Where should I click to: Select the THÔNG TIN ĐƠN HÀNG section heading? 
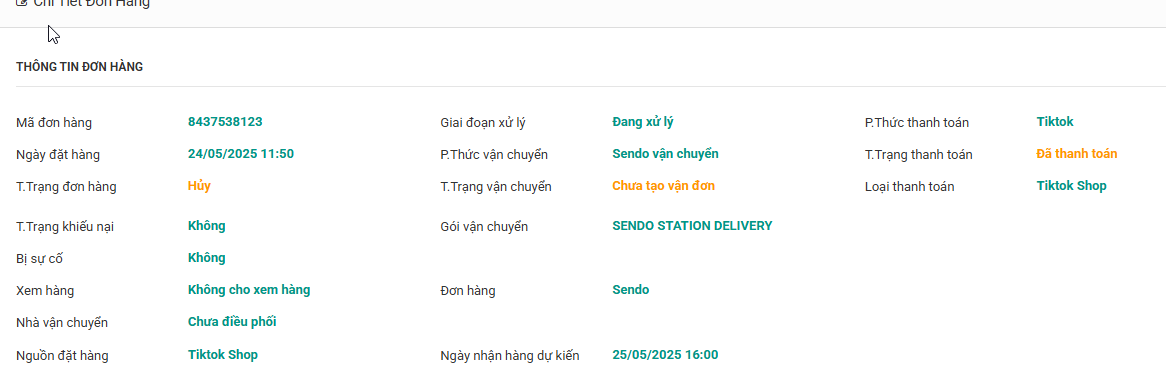point(80,67)
